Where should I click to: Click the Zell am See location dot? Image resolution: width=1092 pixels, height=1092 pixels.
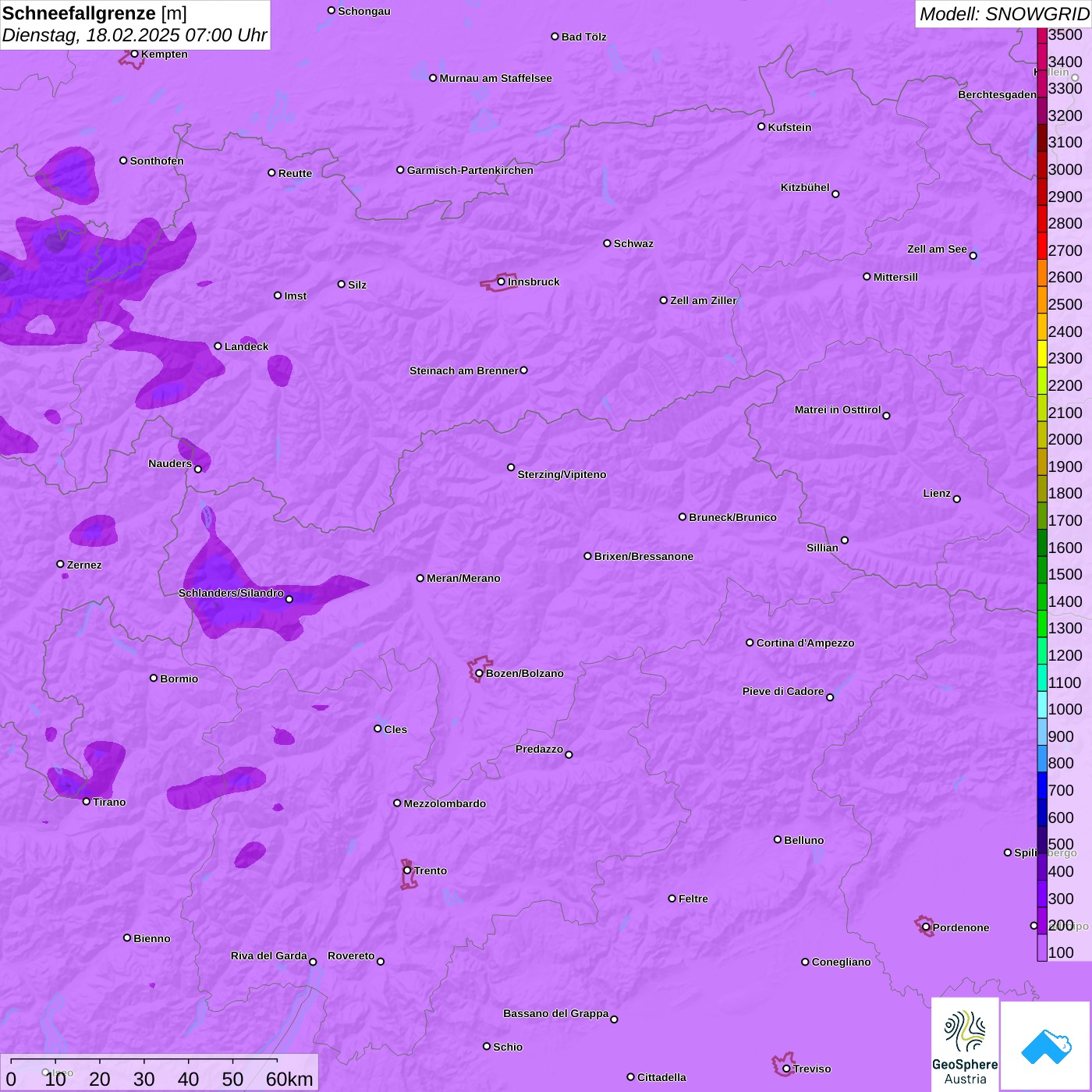tap(973, 255)
